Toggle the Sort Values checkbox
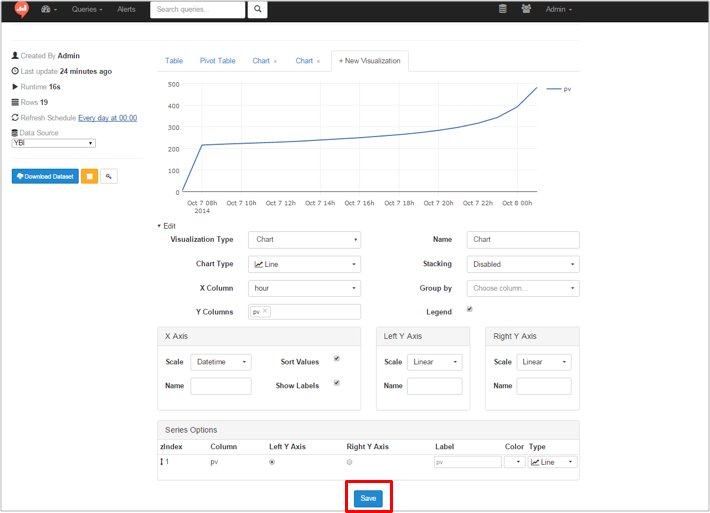The width and height of the screenshot is (710, 513). click(x=336, y=359)
